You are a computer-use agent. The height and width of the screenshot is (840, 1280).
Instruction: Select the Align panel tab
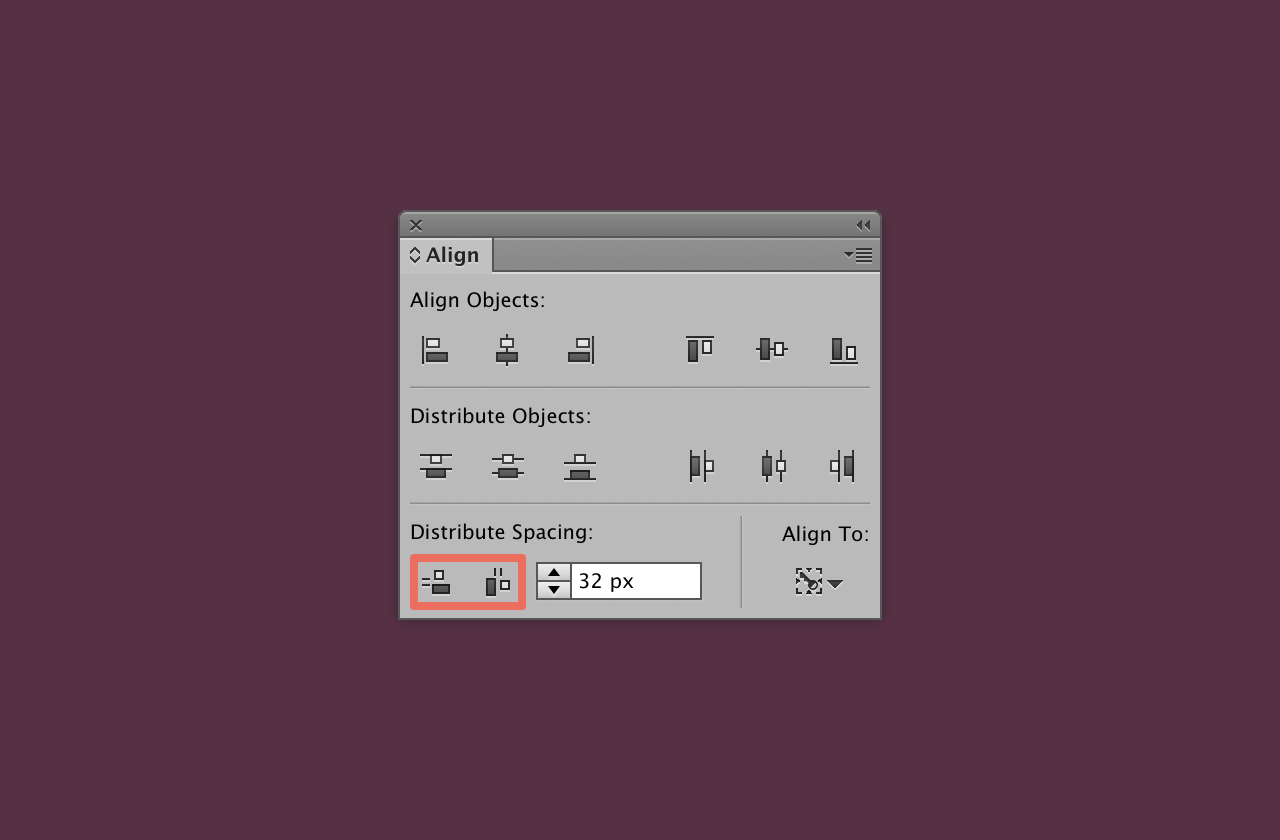[x=446, y=255]
